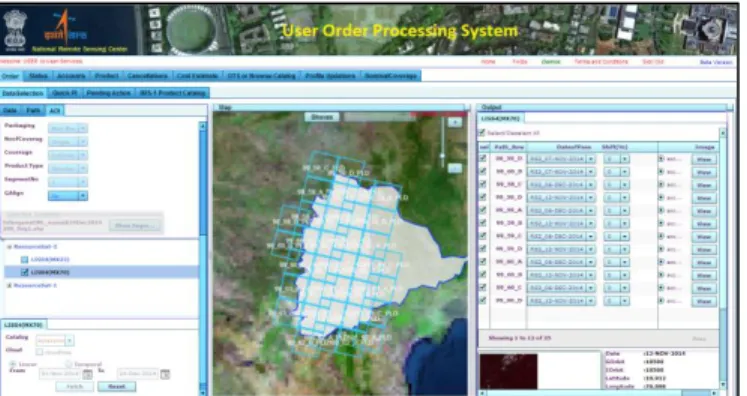Toggle the Select/Deselect All checkbox
This screenshot has height=396, width=747.
(x=482, y=132)
